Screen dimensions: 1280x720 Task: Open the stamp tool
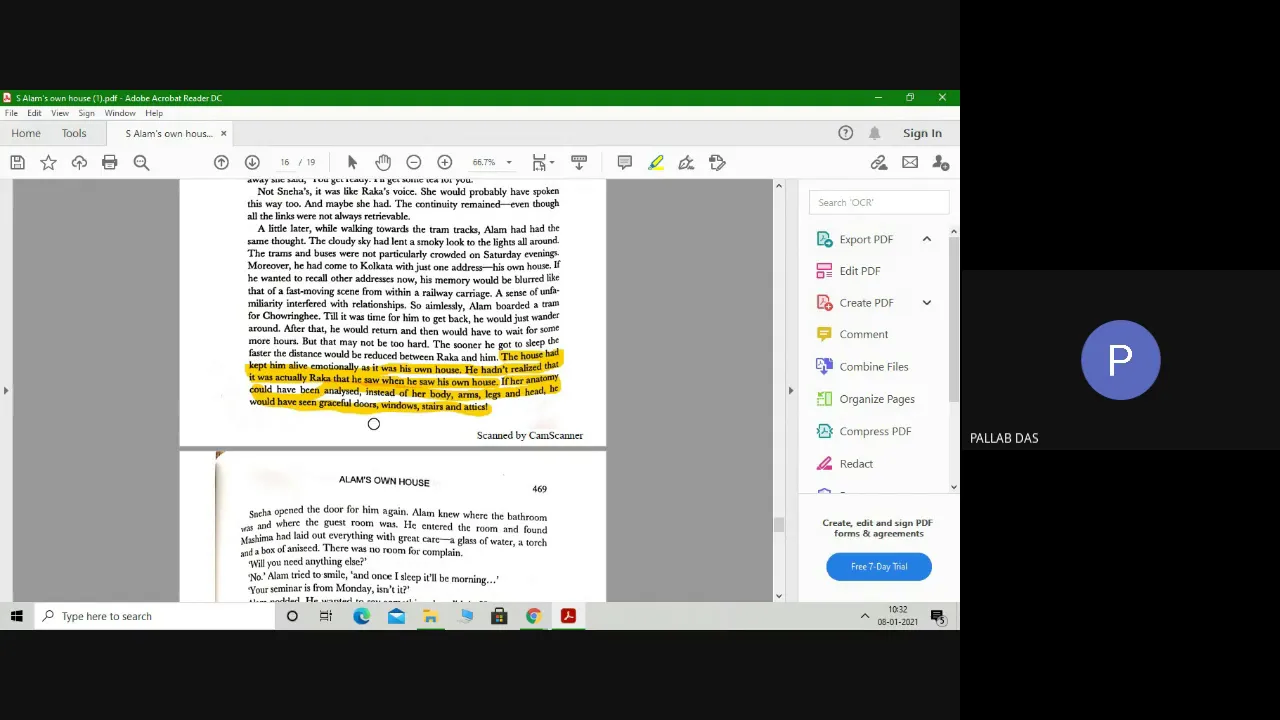pos(717,162)
